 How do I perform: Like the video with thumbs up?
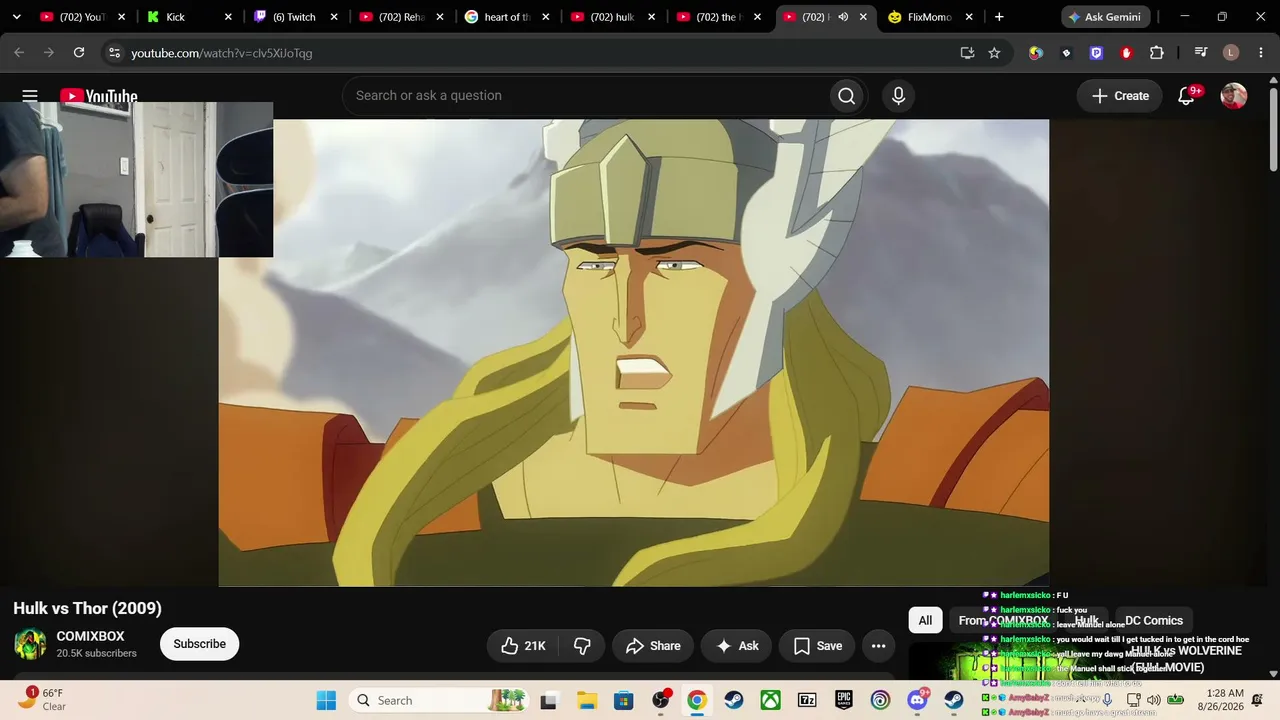click(x=525, y=646)
